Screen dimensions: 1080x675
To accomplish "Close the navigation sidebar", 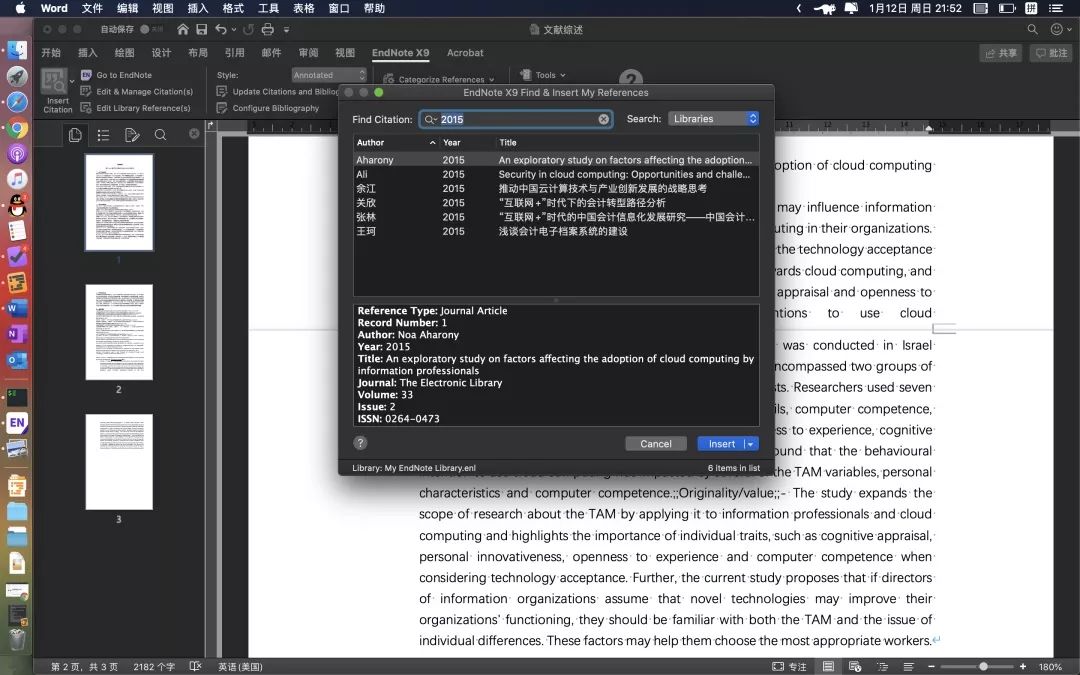I will click(194, 134).
